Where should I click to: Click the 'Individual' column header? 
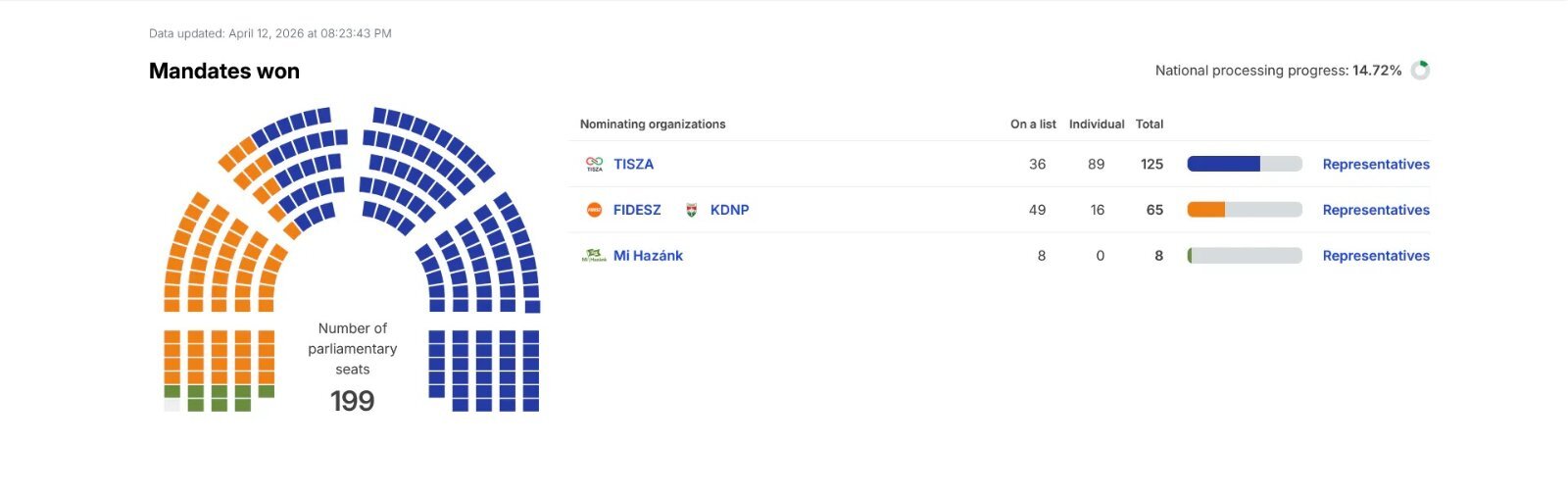pos(1097,124)
